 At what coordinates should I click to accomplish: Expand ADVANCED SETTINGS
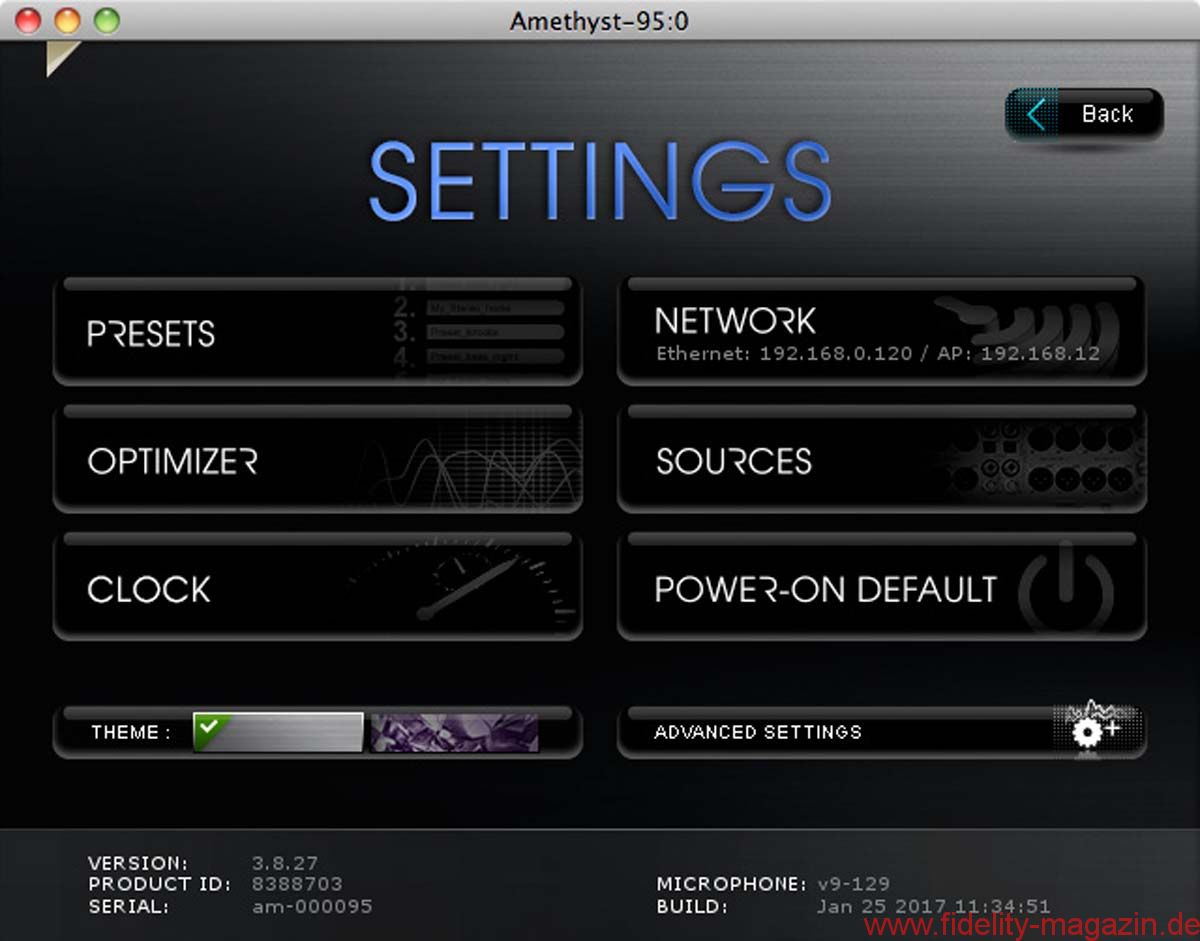coord(757,732)
